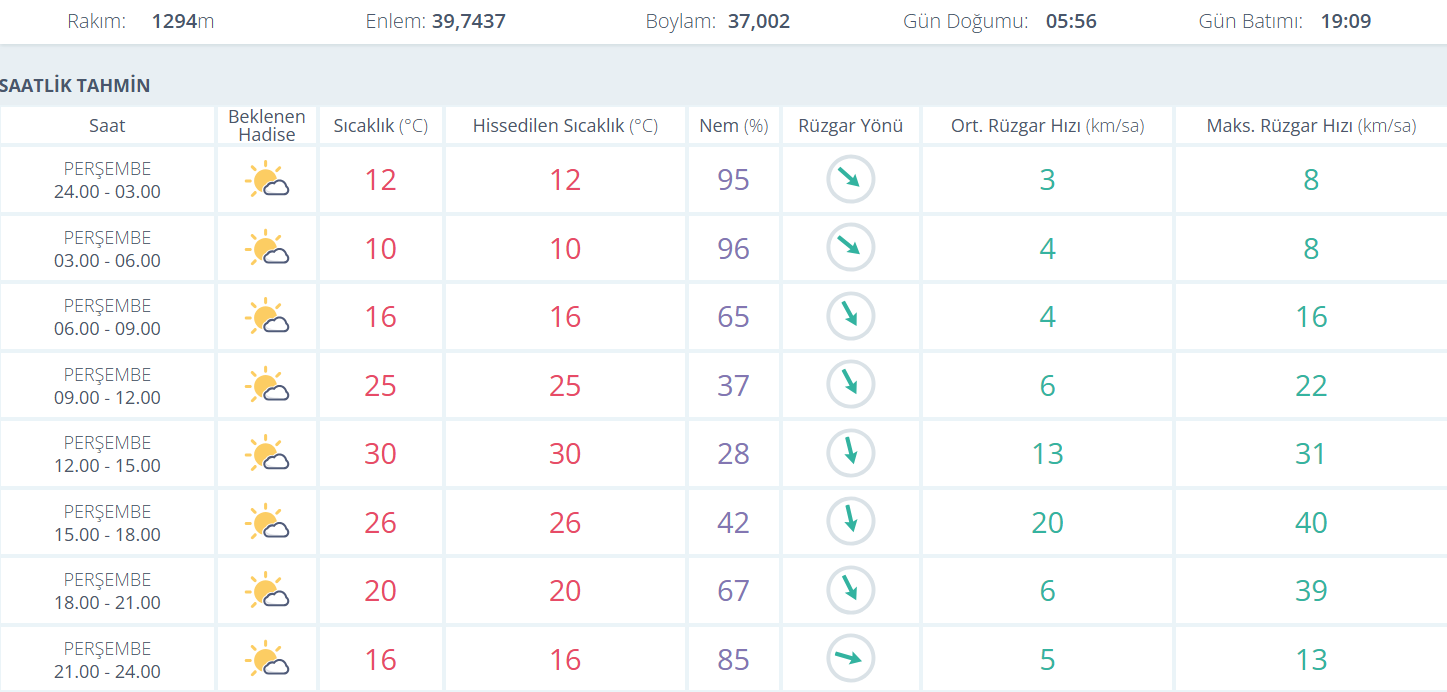Click the partly sunny icon for 06.00 - 09.00
This screenshot has height=692, width=1447.
click(267, 317)
